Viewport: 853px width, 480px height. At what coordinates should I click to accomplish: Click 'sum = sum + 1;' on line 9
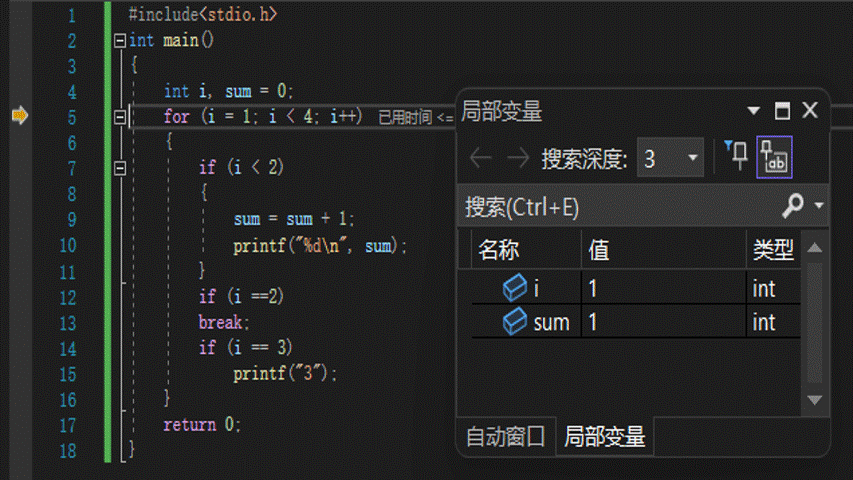pos(294,219)
